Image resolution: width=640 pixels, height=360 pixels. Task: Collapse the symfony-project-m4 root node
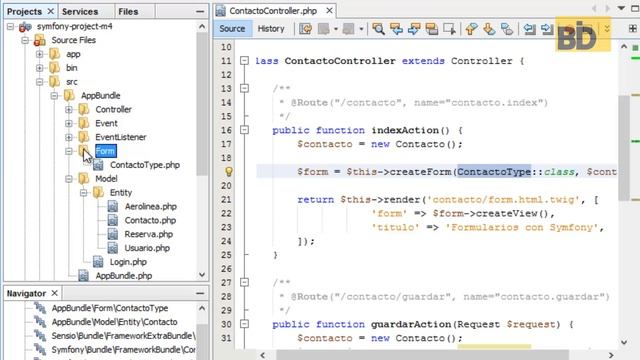point(10,27)
